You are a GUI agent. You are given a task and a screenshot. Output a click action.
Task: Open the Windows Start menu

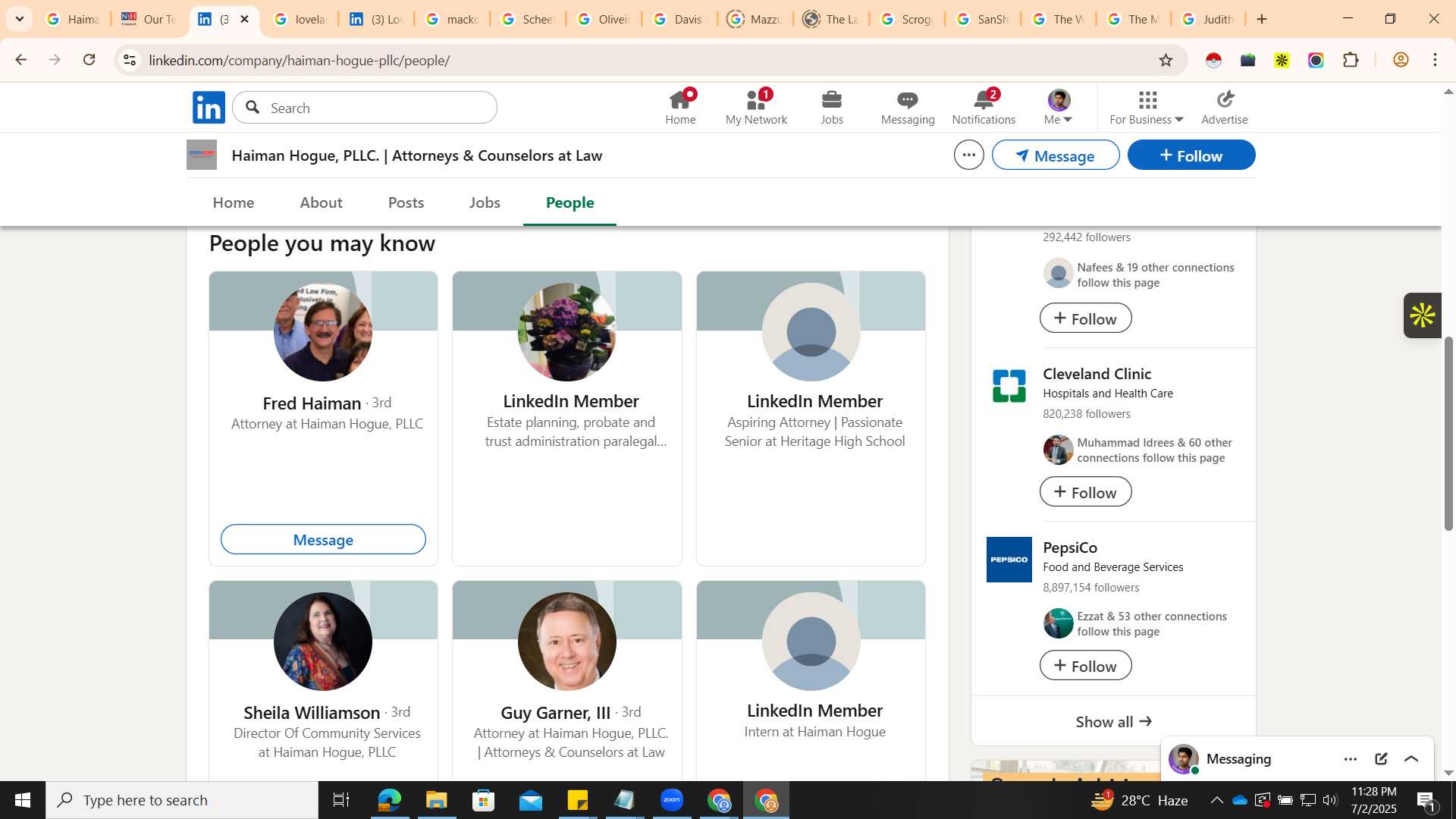22,800
